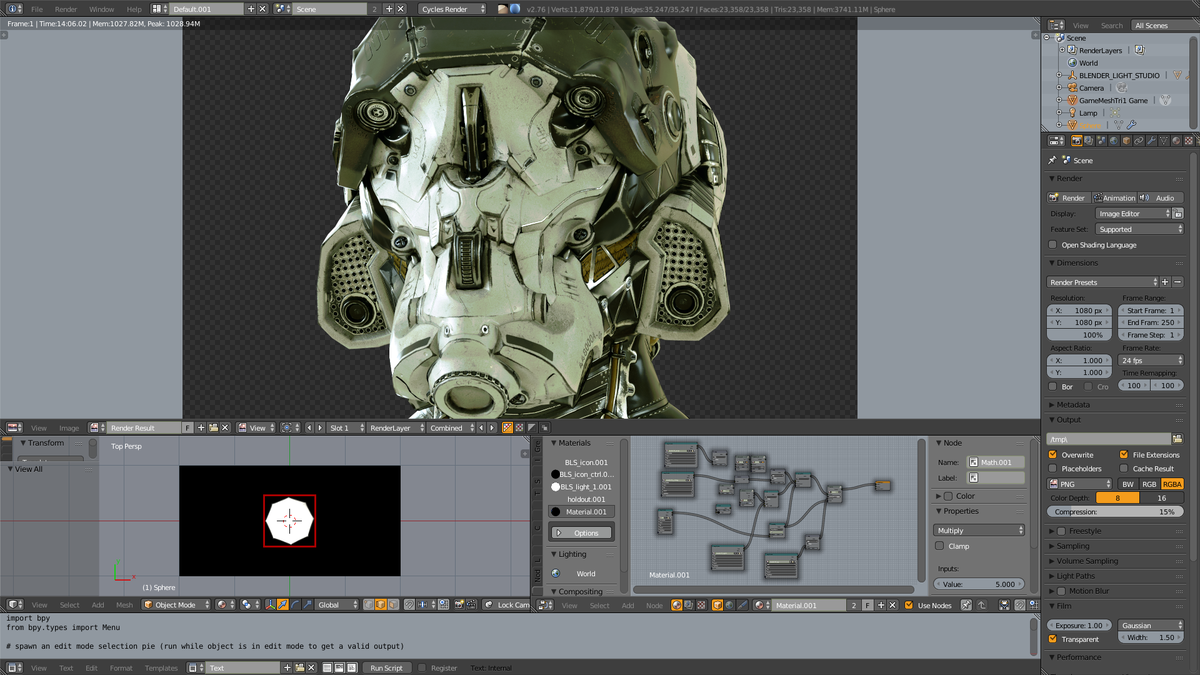Toggle the Use Nodes checkbox

coord(908,605)
